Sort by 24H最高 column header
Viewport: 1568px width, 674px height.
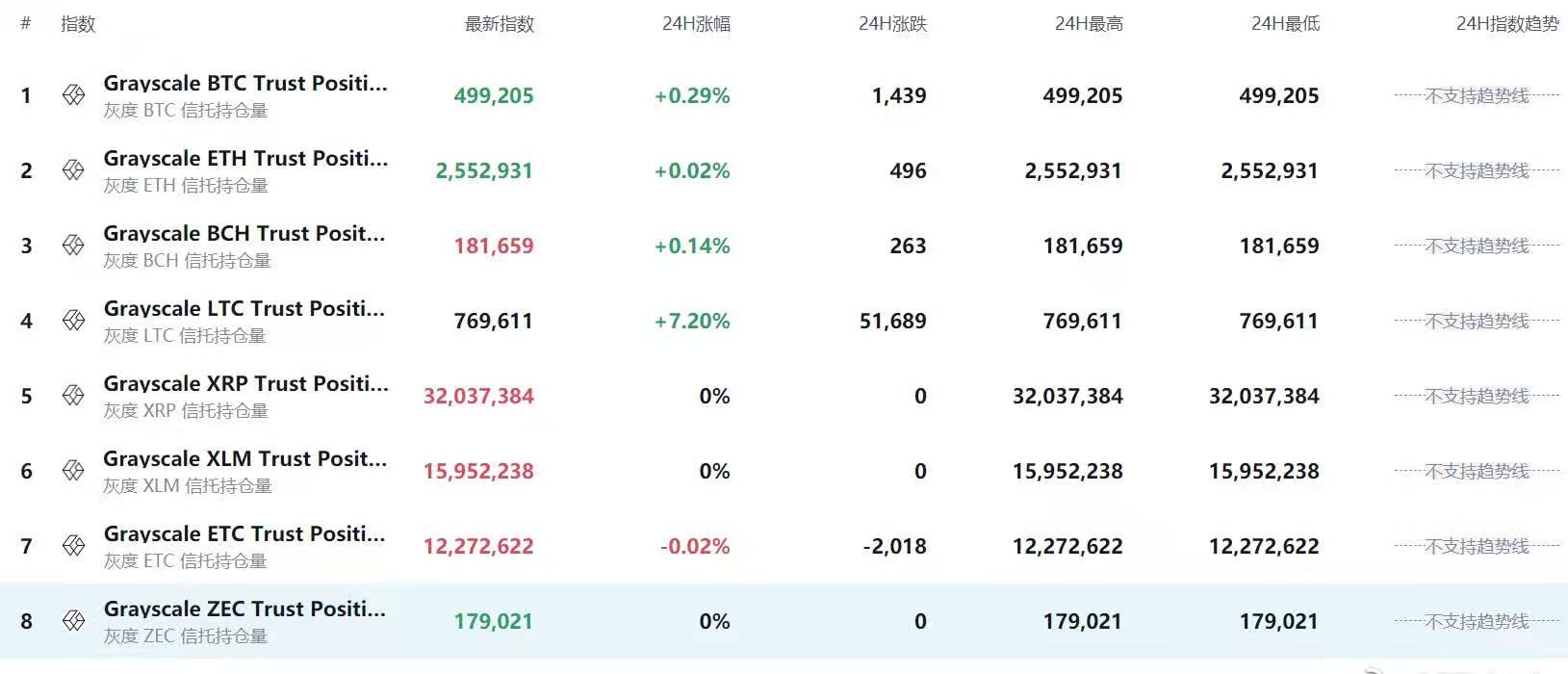pos(1089,24)
